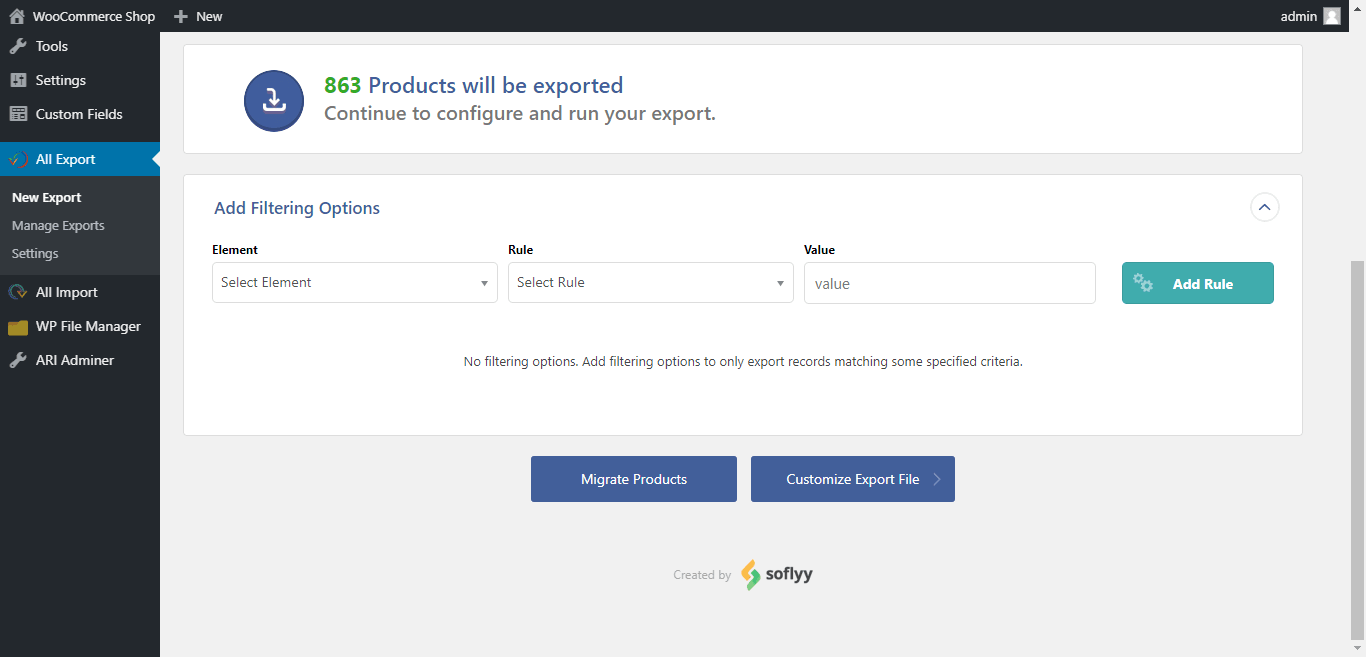Screen dimensions: 1366x657
Task: Click the Tools wrench icon
Action: point(18,46)
